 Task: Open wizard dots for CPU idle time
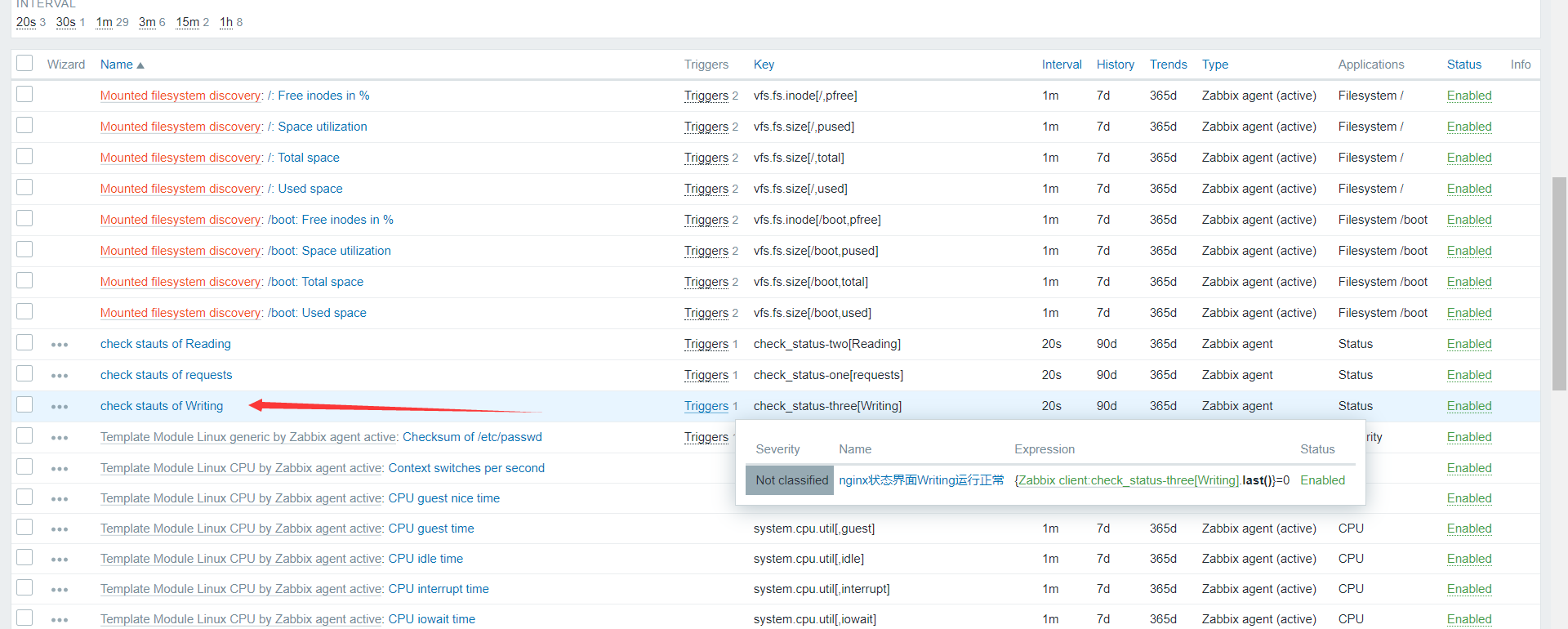tap(60, 560)
